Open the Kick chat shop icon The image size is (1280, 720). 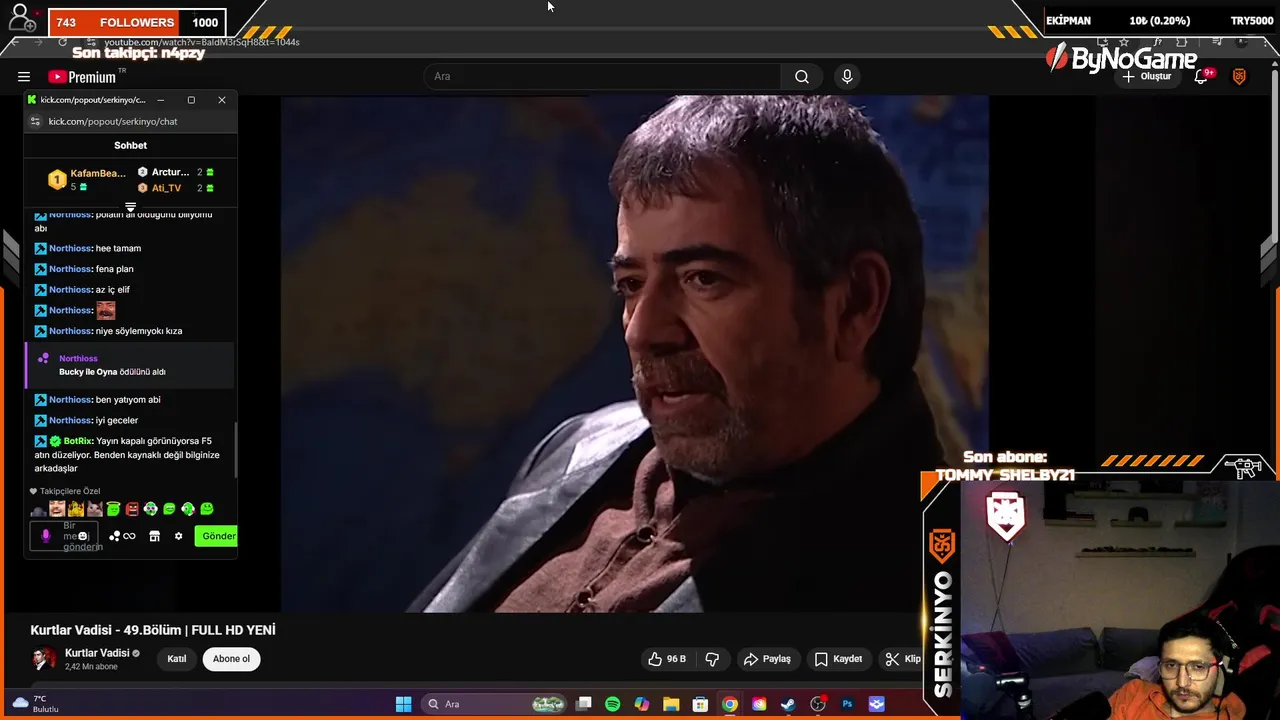pos(154,536)
